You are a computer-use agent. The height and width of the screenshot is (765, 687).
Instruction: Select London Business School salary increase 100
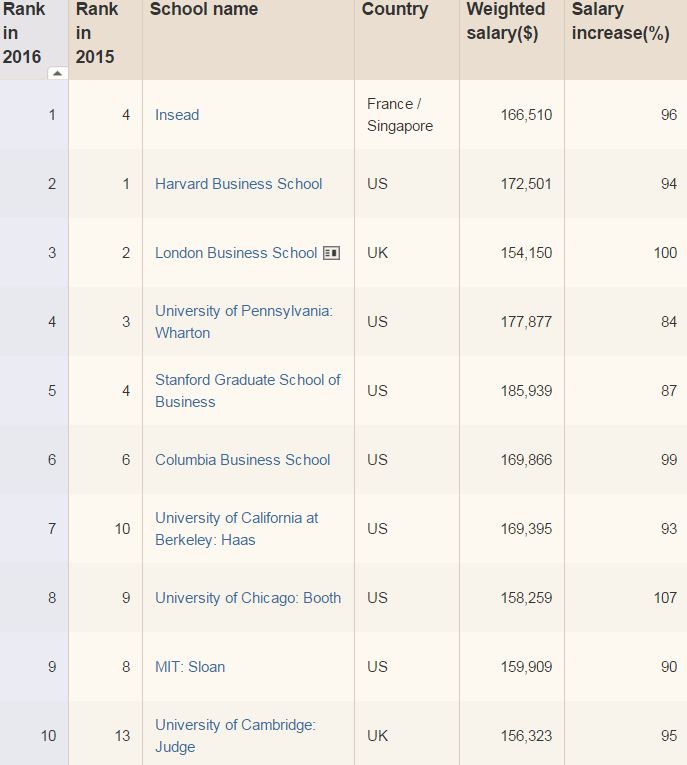click(666, 253)
